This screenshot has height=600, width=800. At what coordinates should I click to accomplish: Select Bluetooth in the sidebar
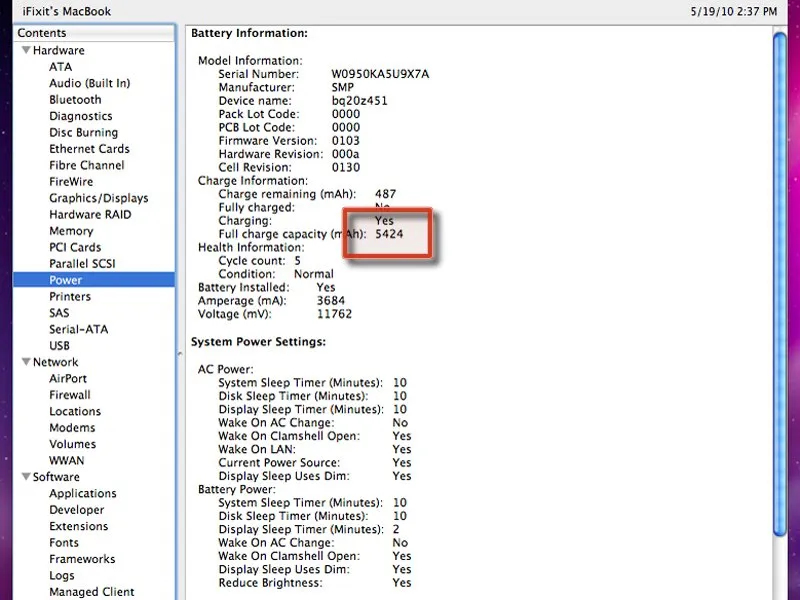click(x=75, y=100)
